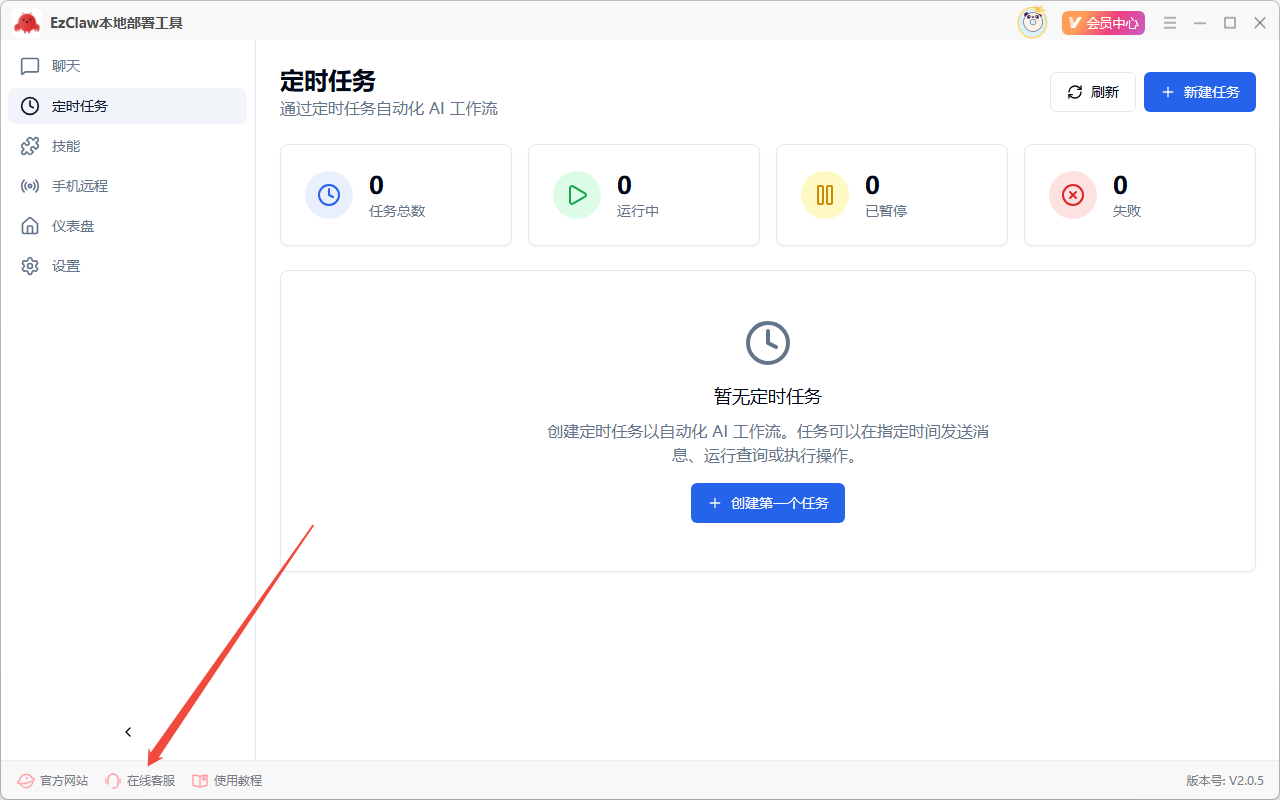The image size is (1280, 800).
Task: Click the headset icon next to 在线客服
Action: click(x=111, y=780)
